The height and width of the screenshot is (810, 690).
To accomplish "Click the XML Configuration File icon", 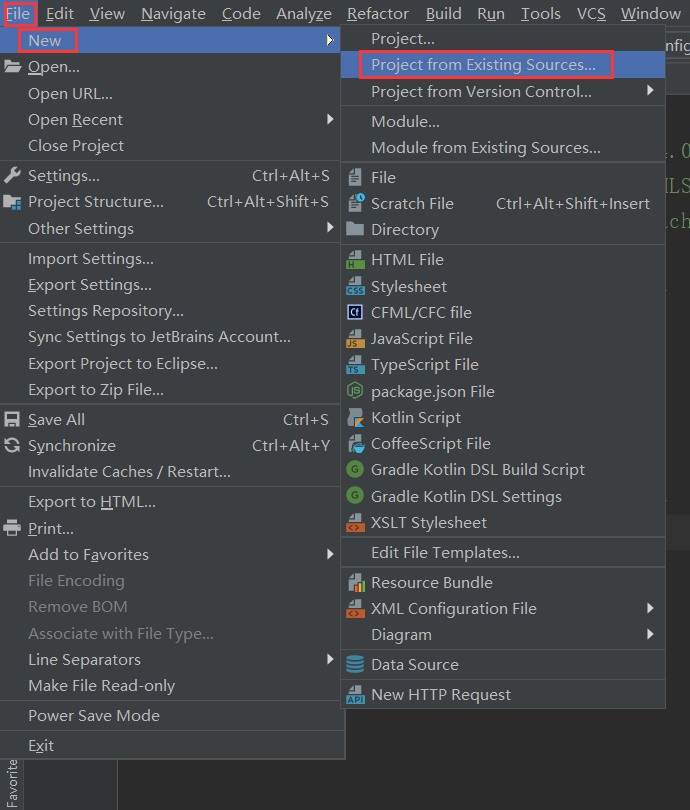I will (355, 609).
